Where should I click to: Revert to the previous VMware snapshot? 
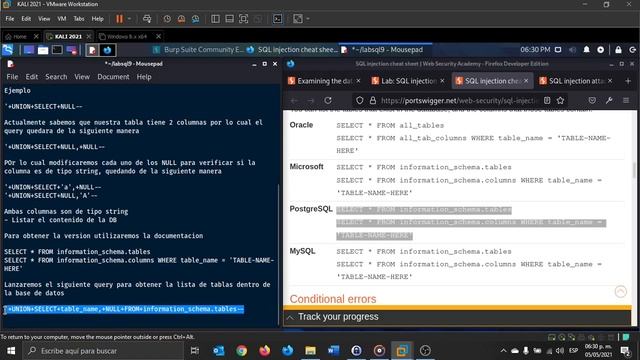pos(181,19)
